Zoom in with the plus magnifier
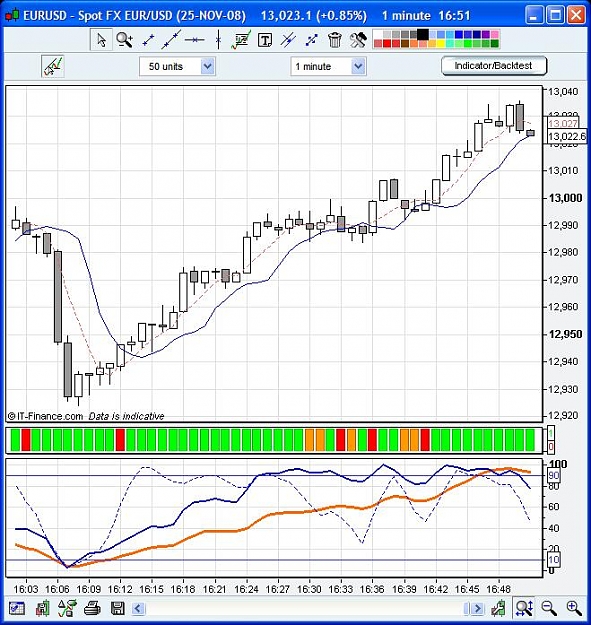This screenshot has height=625, width=591. point(574,608)
